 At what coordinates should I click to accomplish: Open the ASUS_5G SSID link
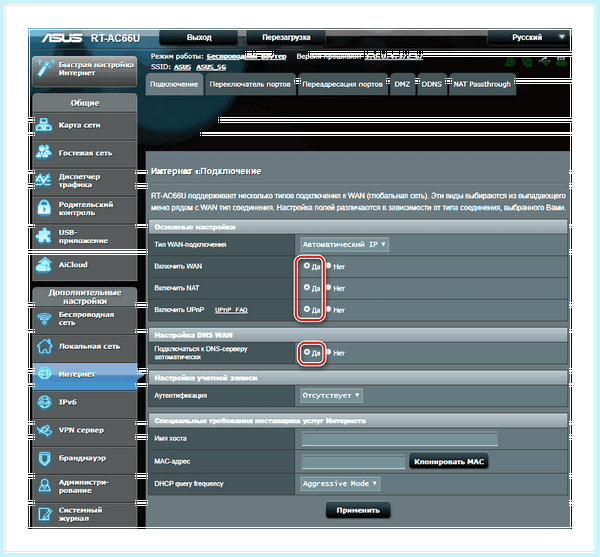coord(211,67)
